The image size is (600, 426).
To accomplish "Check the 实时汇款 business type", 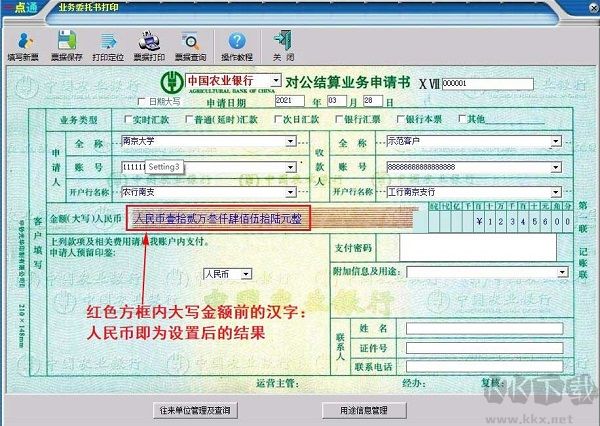I will [128, 119].
